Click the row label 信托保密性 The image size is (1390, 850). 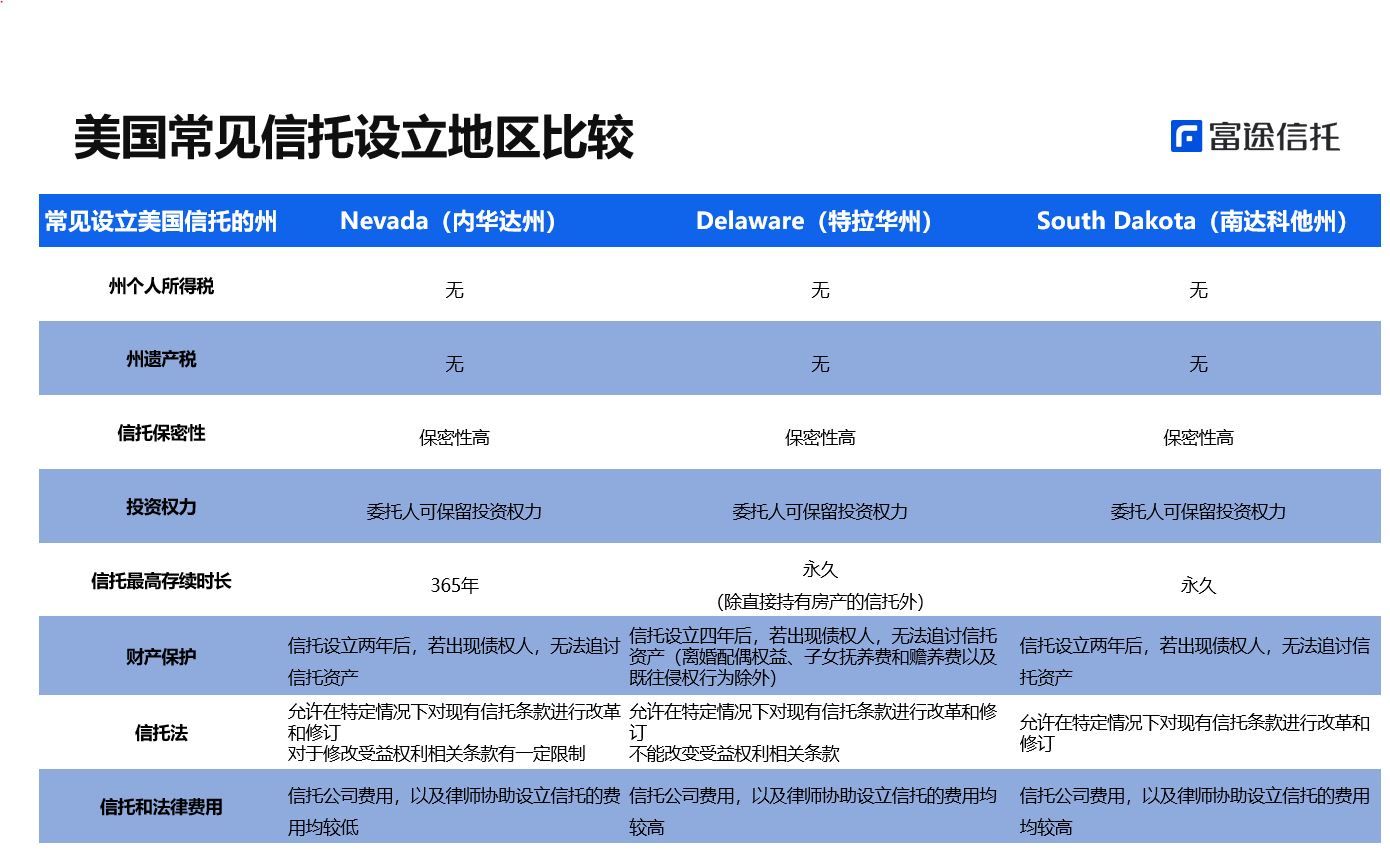[x=161, y=433]
